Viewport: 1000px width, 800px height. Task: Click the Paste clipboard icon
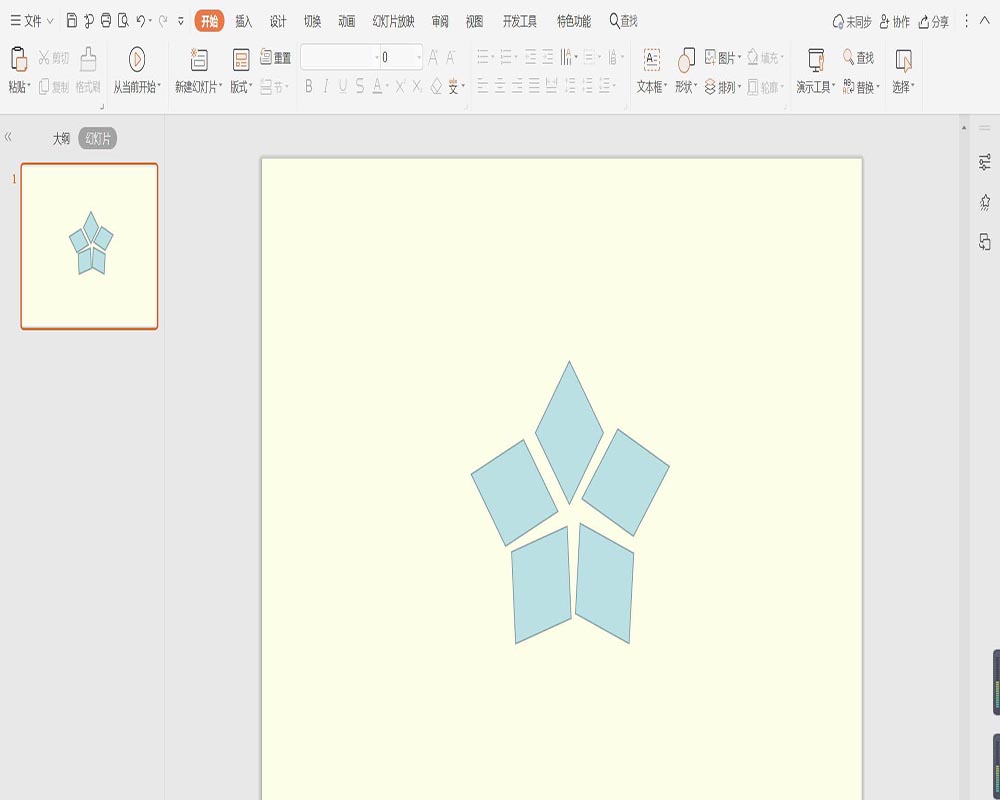tap(19, 59)
